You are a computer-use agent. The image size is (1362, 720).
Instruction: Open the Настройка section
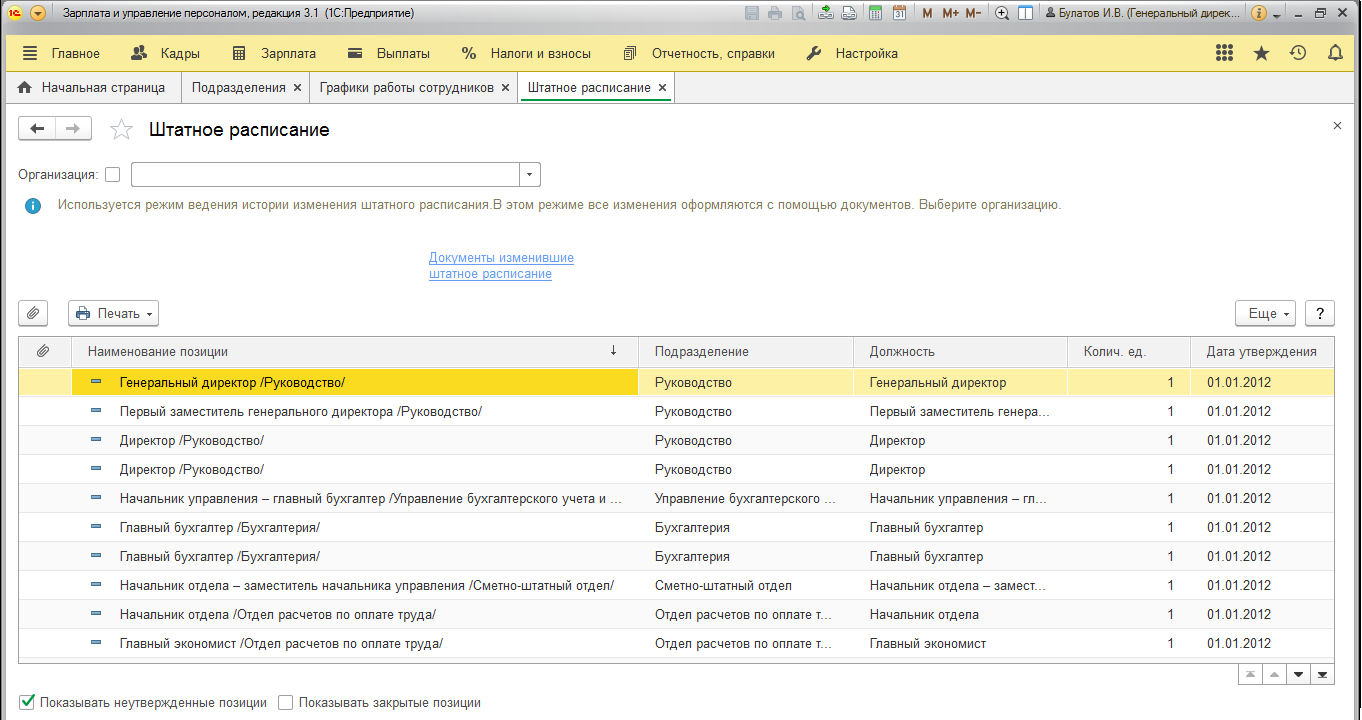click(852, 53)
